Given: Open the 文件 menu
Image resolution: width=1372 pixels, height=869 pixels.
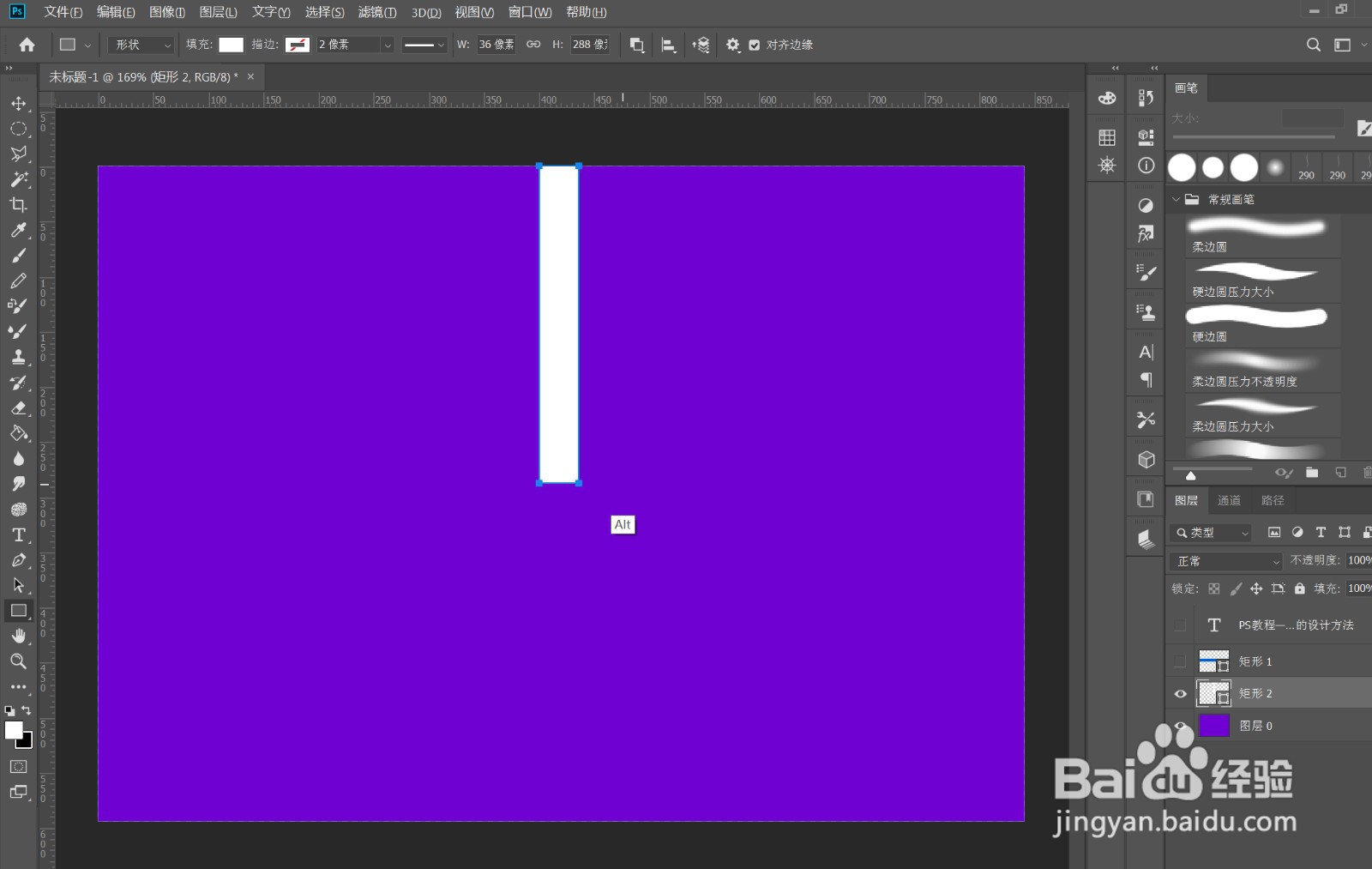Looking at the screenshot, I should [x=63, y=12].
